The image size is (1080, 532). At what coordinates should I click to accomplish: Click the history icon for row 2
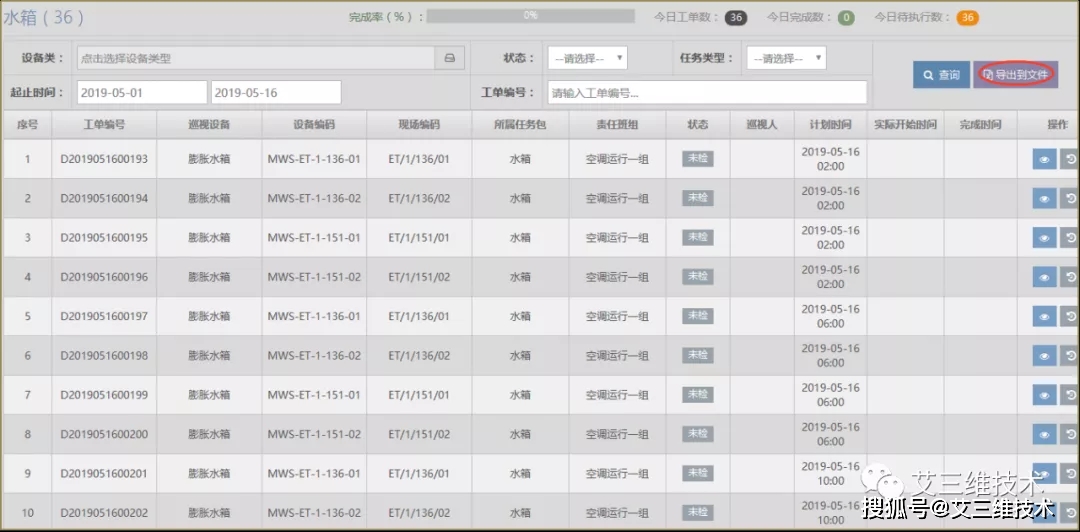(1070, 199)
